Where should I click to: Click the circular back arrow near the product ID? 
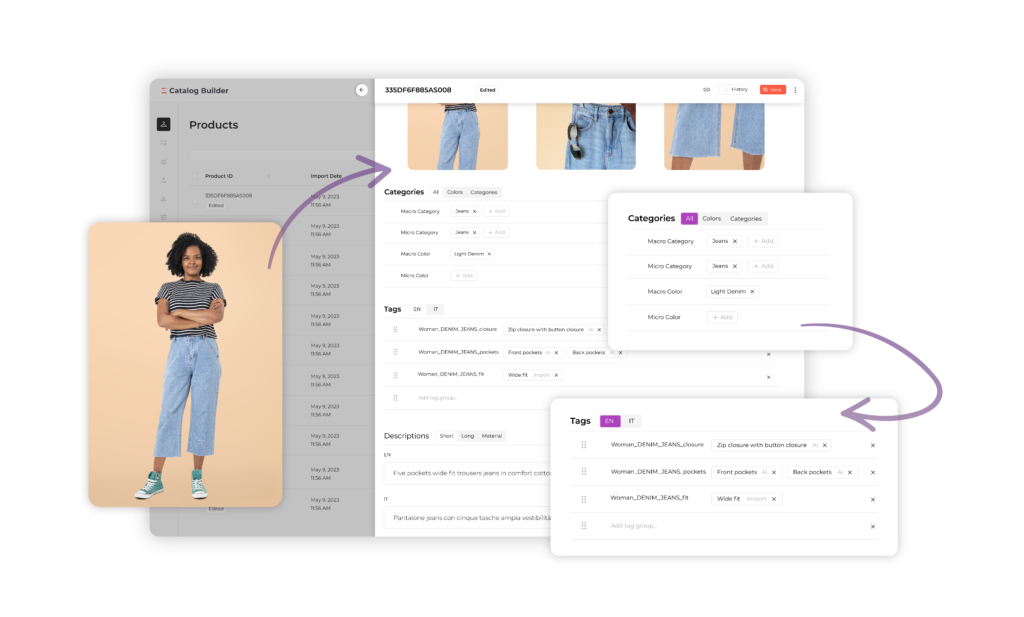pos(361,90)
